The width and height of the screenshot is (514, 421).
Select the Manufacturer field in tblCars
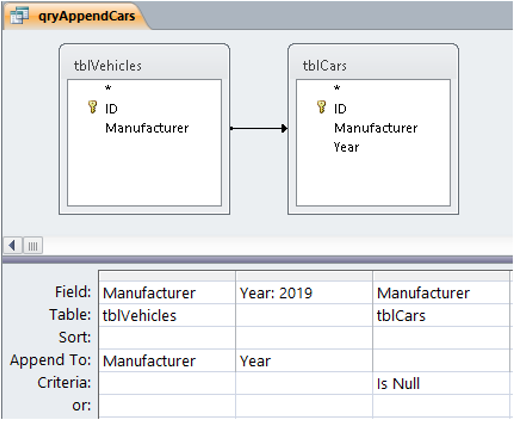[x=376, y=128]
